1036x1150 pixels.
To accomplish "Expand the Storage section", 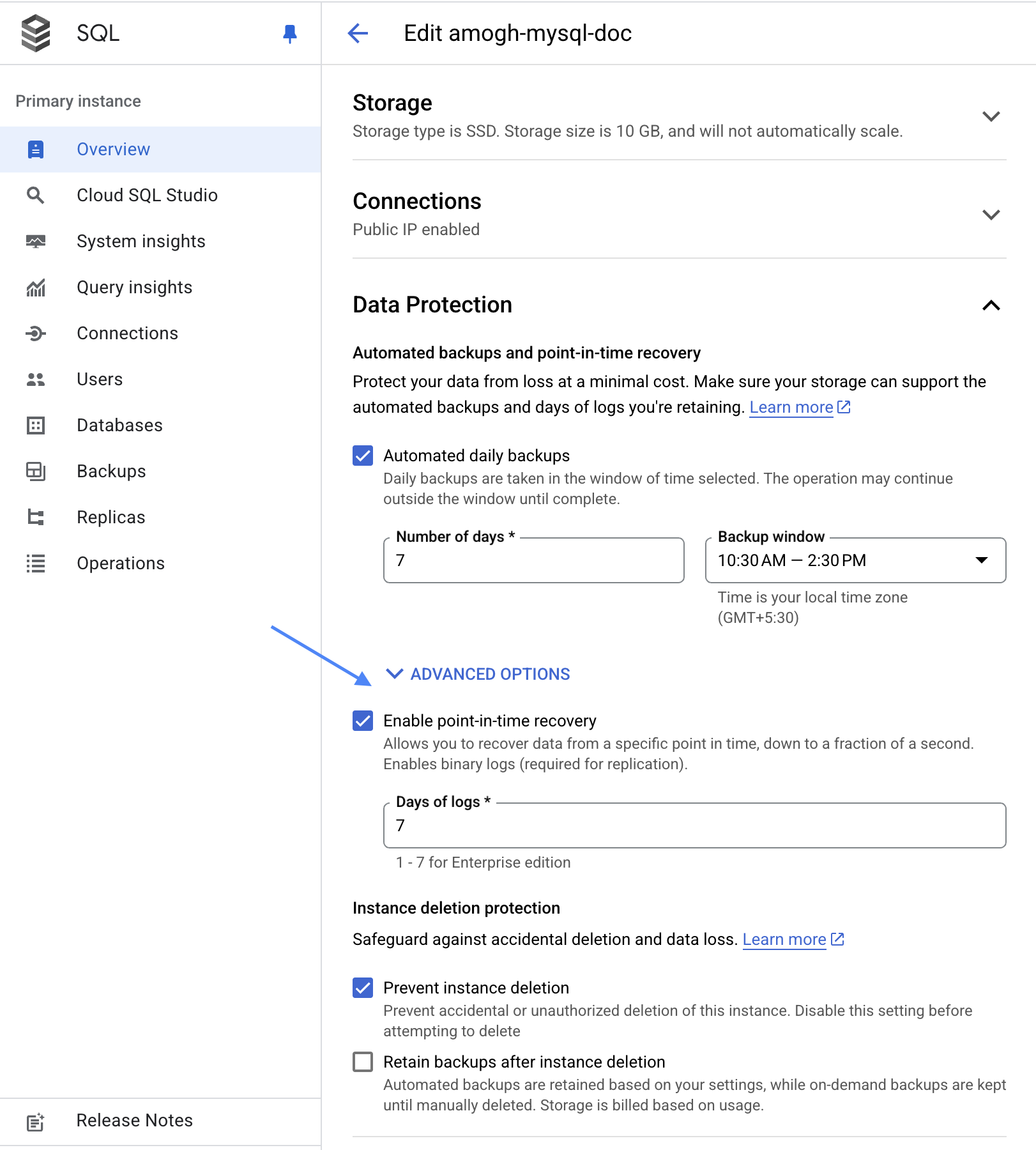I will point(991,116).
